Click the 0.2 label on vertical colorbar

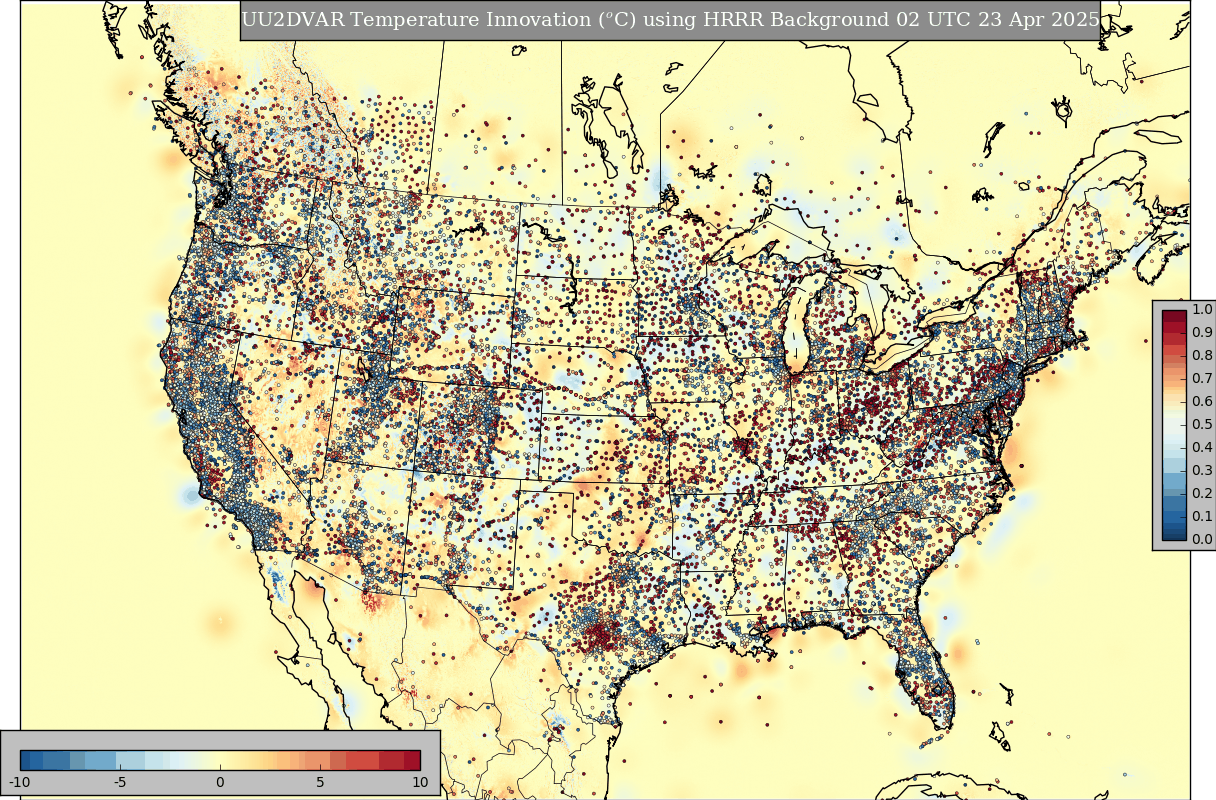tap(1202, 494)
